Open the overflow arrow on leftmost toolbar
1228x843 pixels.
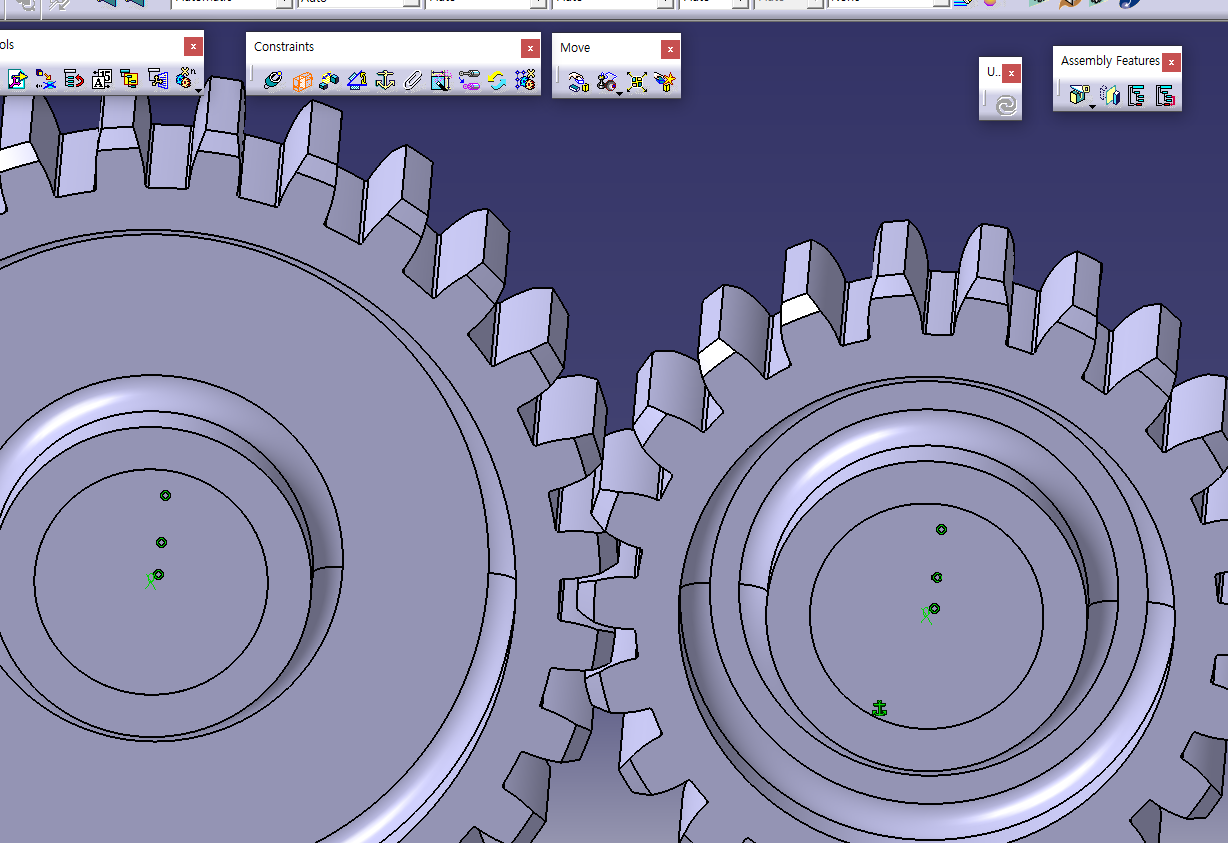[199, 91]
